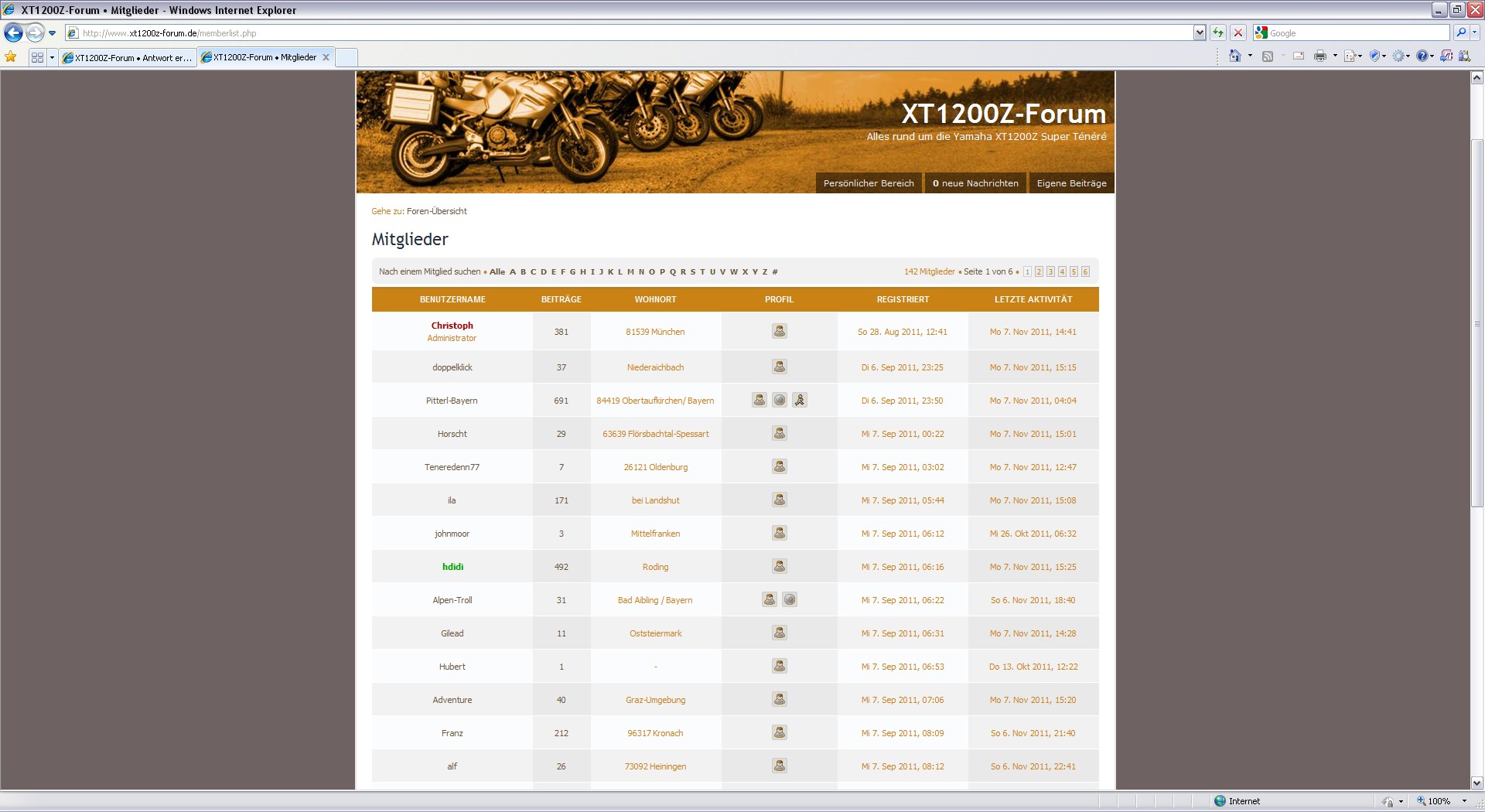Open the Quick Tabs grid view
This screenshot has height=812, width=1485.
coord(37,57)
